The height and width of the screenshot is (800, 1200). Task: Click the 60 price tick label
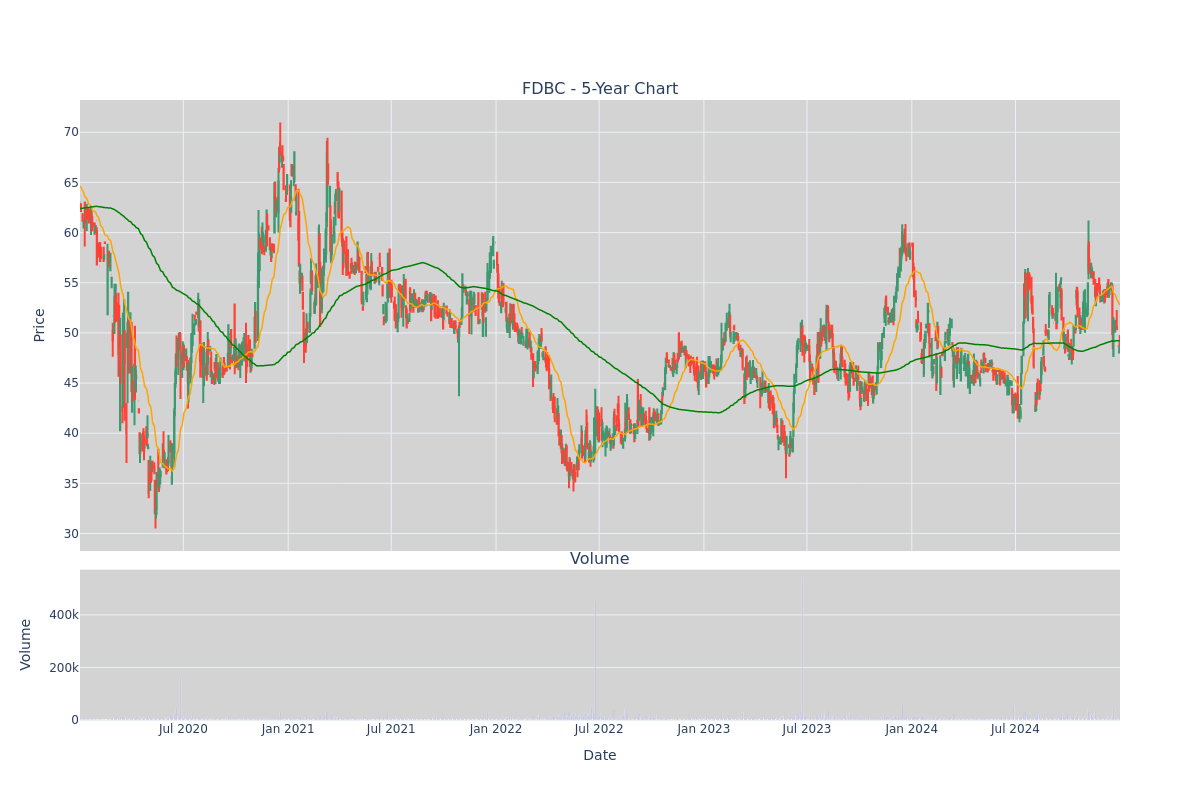pos(71,233)
